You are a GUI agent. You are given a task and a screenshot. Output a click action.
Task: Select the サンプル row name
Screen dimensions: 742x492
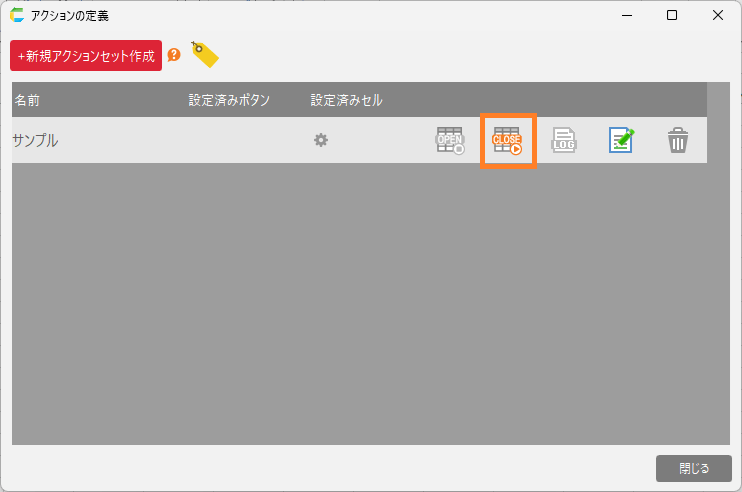(35, 141)
